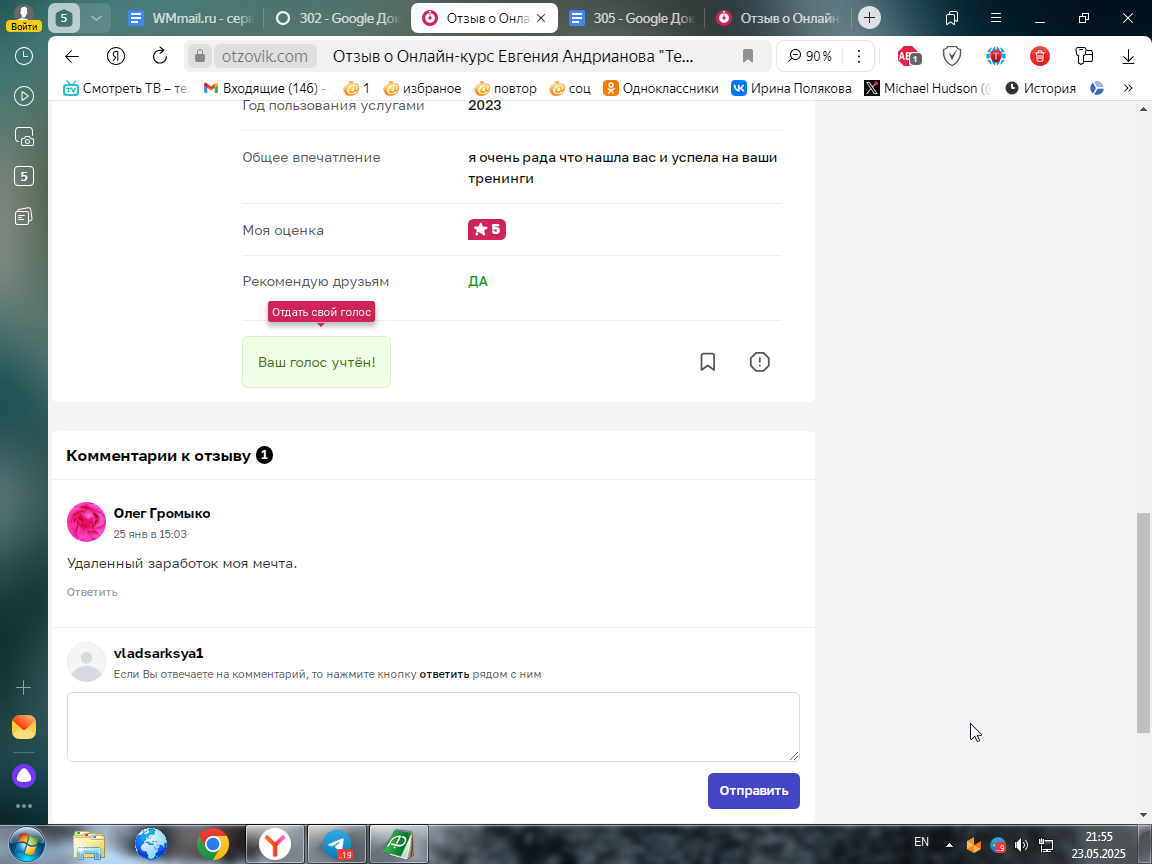Open the screenshot camera sidebar icon
Image resolution: width=1152 pixels, height=864 pixels.
(24, 137)
